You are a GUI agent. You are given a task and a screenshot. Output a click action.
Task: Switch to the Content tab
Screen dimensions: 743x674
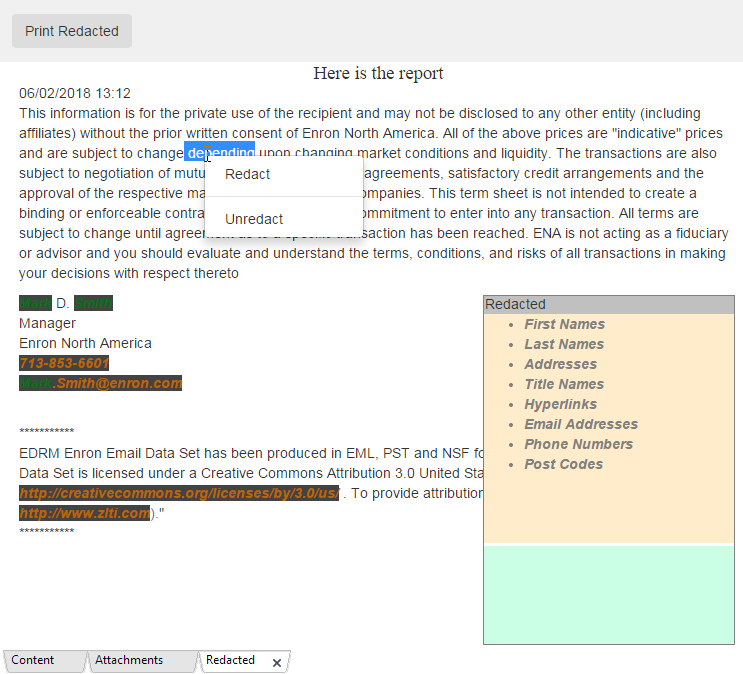point(33,660)
